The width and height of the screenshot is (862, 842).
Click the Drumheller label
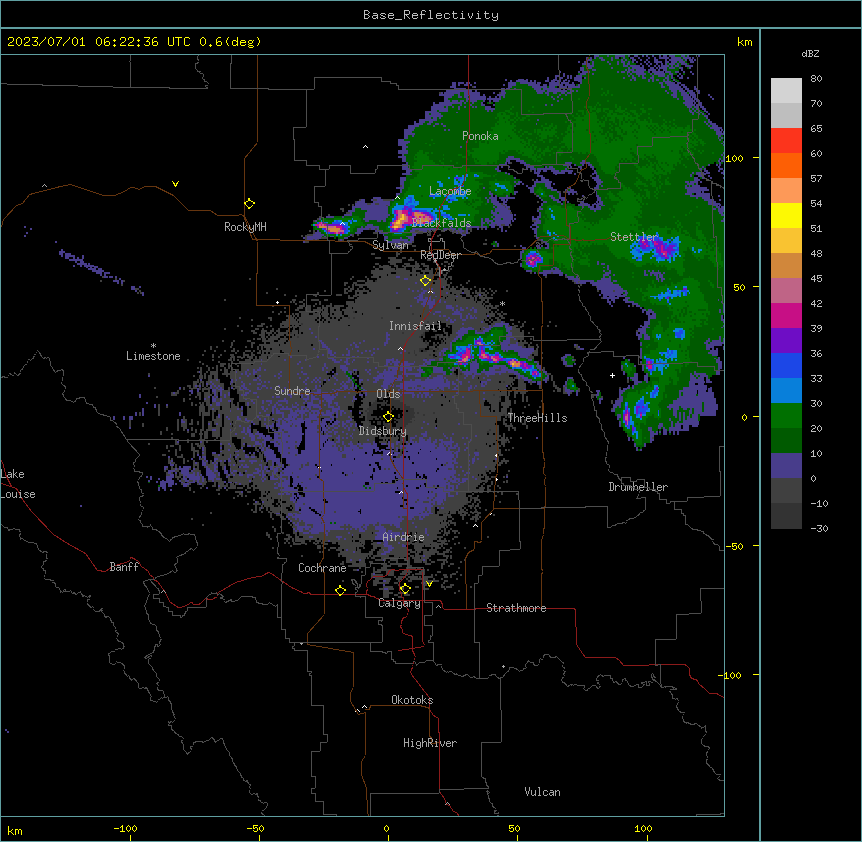(638, 487)
